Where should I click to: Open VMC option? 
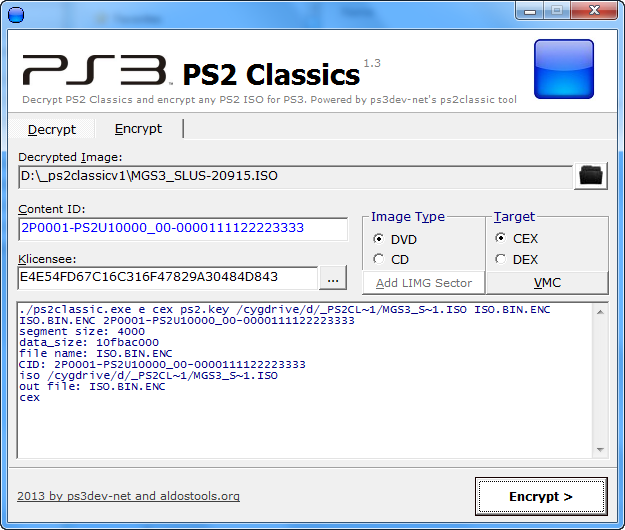[x=547, y=283]
